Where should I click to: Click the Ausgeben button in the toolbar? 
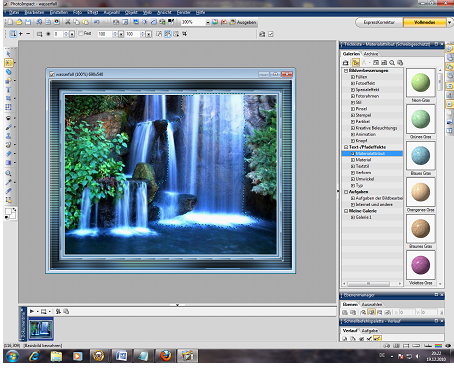pyautogui.click(x=243, y=22)
